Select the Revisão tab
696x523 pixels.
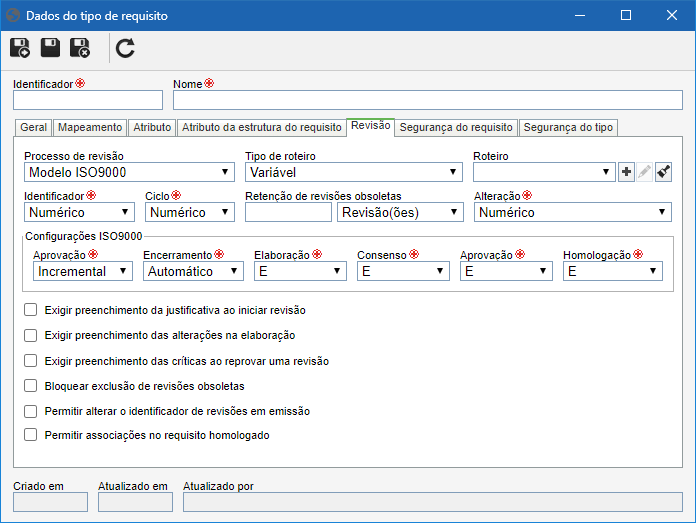click(371, 126)
